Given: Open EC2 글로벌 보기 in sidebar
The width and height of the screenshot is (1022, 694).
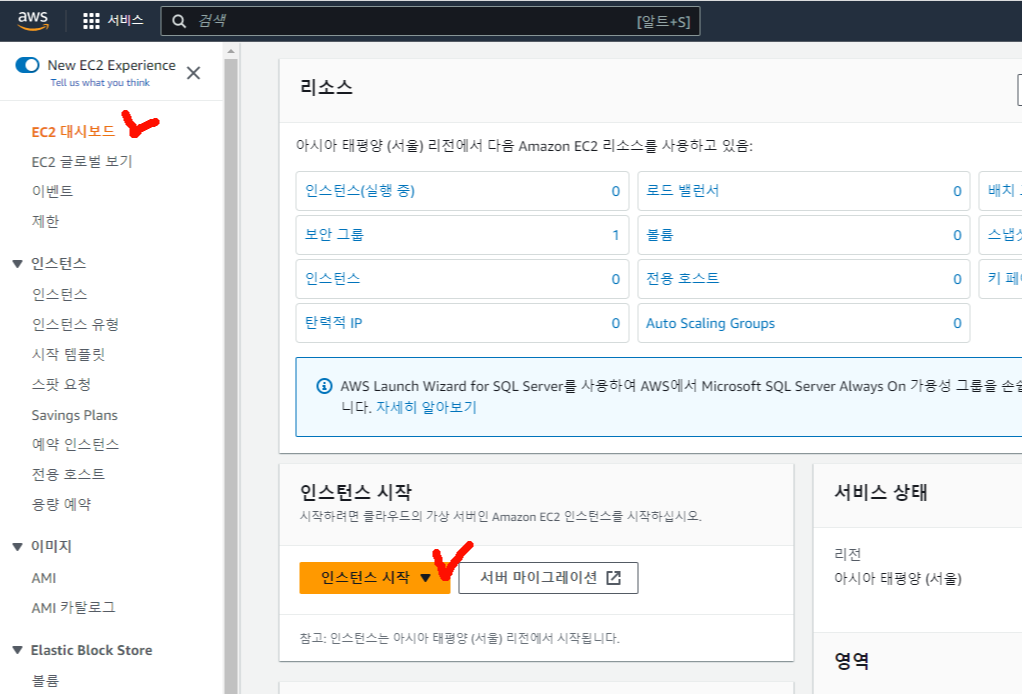Looking at the screenshot, I should click(x=82, y=162).
